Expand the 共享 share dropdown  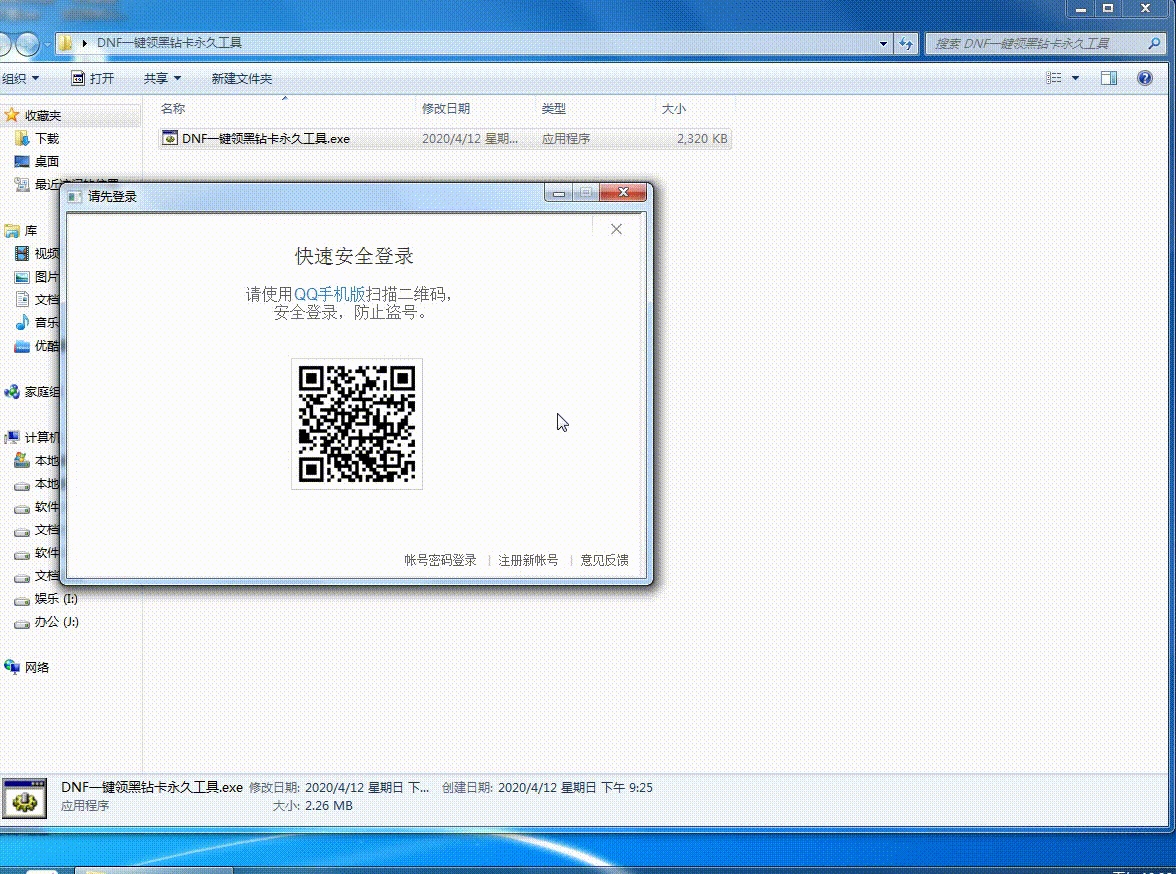tap(162, 78)
